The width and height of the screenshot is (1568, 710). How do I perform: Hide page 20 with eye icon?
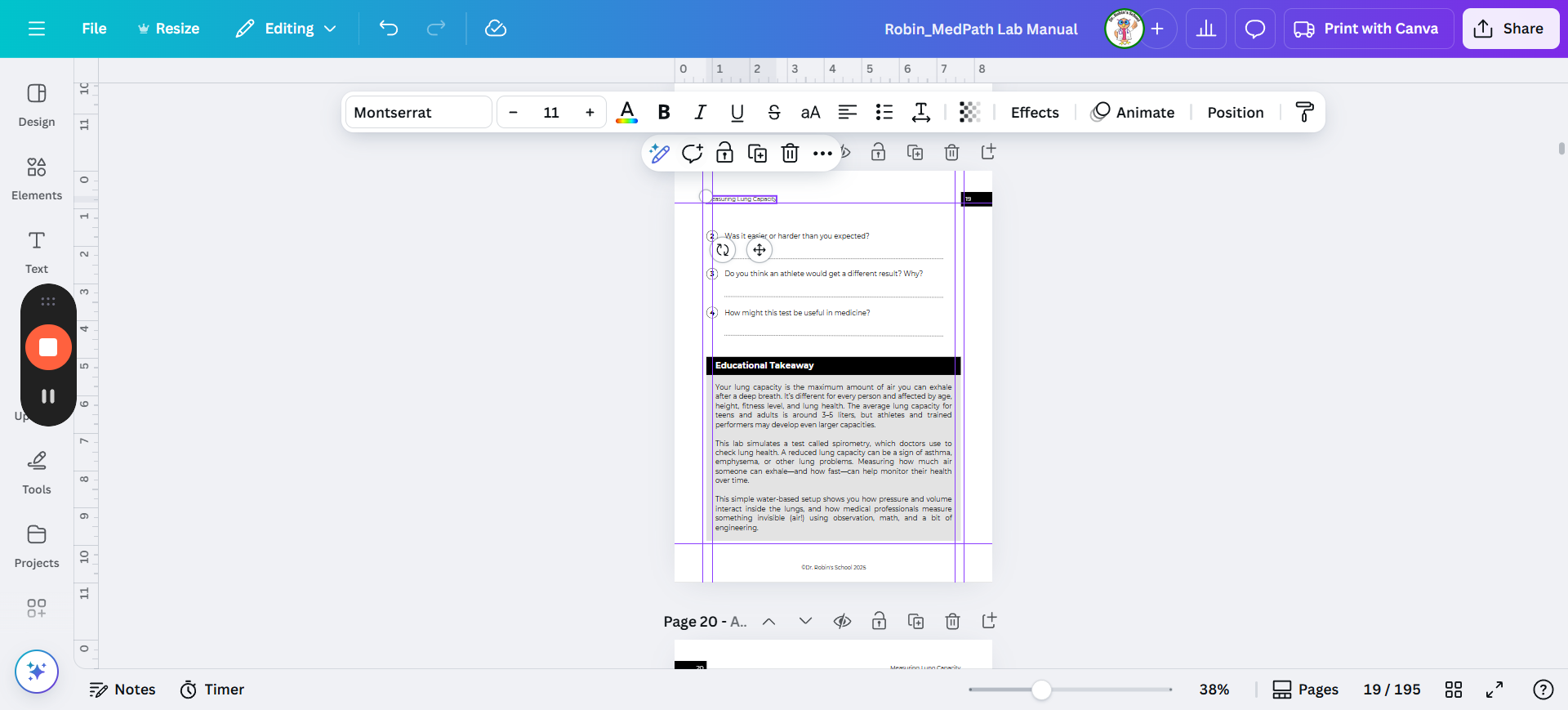tap(842, 622)
